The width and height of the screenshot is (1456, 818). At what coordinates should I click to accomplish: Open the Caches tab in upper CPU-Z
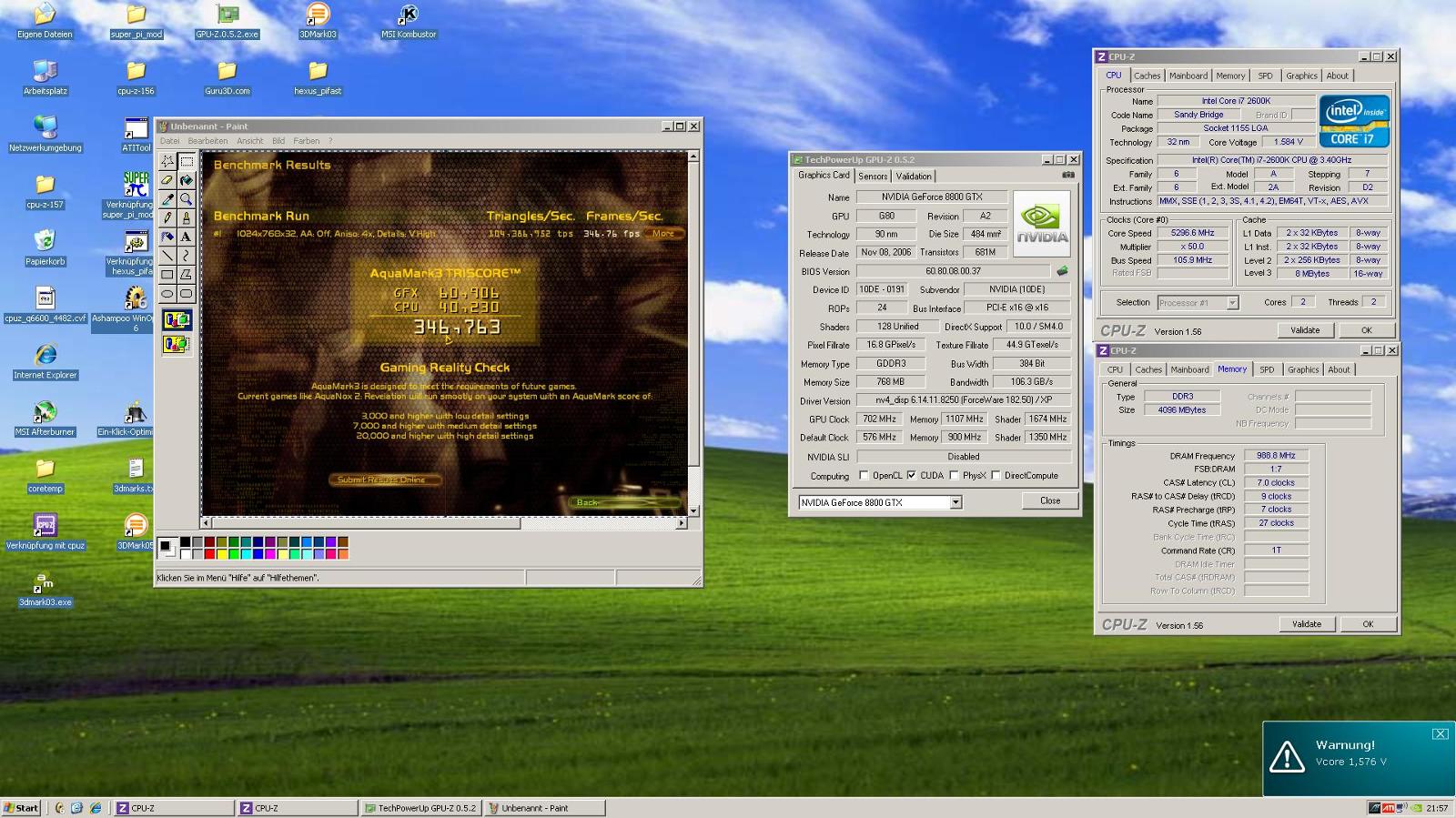[1147, 76]
